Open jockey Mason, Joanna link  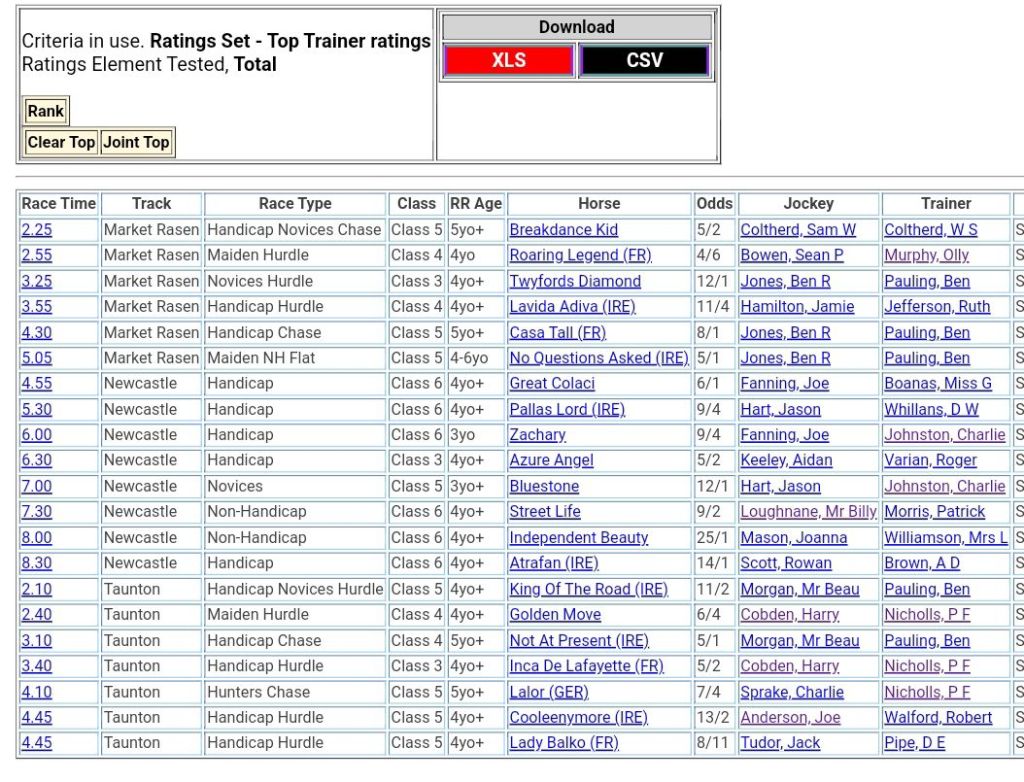click(793, 538)
